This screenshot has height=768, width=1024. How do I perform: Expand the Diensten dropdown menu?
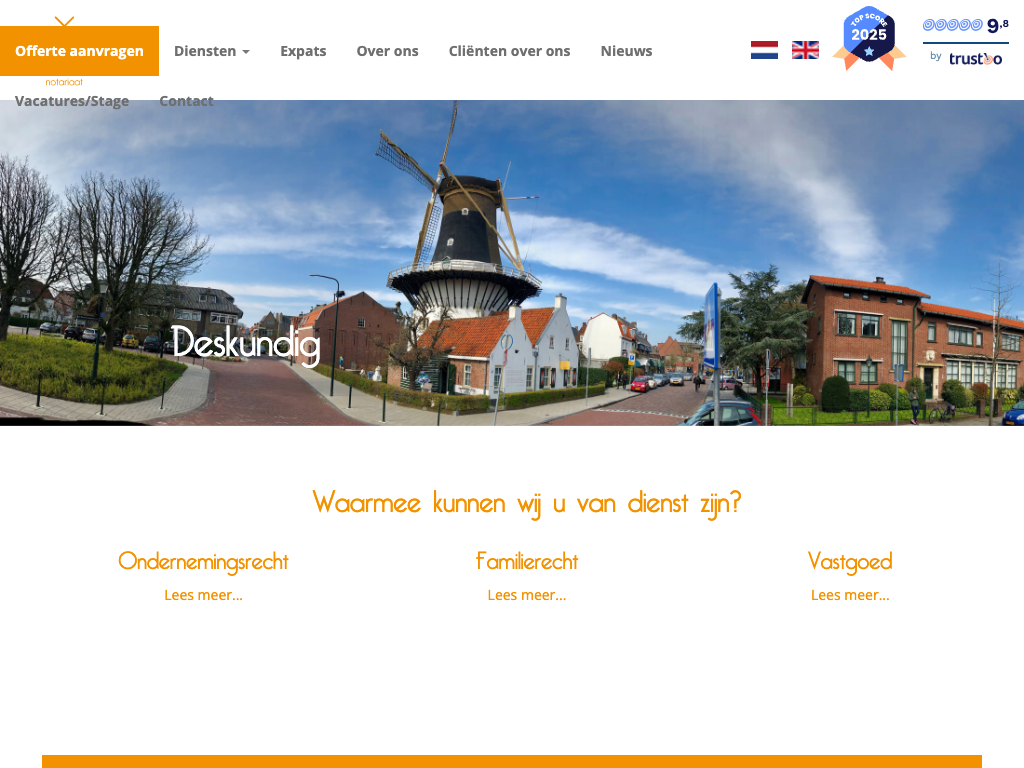coord(211,51)
